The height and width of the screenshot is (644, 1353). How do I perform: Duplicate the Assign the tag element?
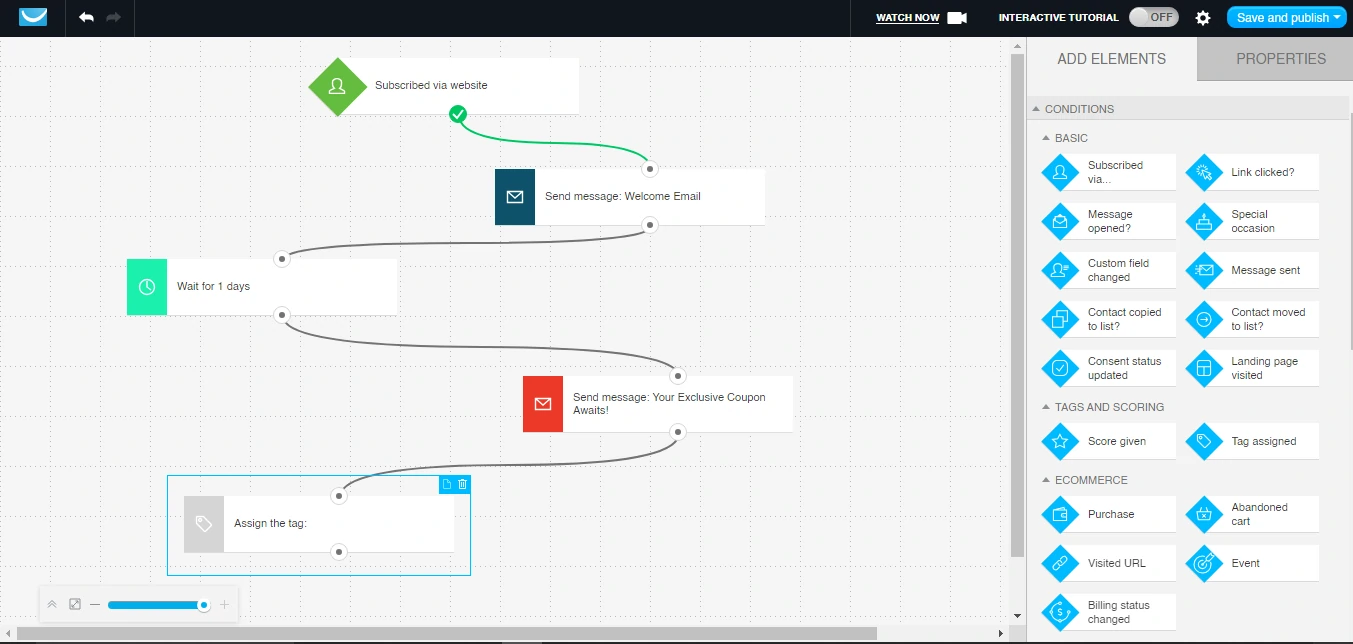coord(447,484)
